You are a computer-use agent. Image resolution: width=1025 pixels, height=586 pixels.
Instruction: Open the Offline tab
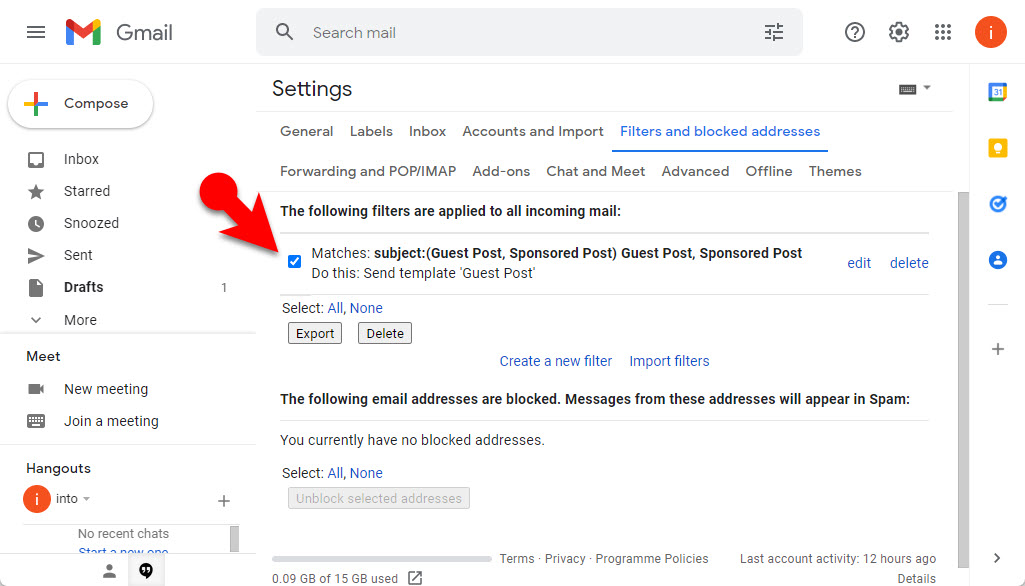pos(769,171)
